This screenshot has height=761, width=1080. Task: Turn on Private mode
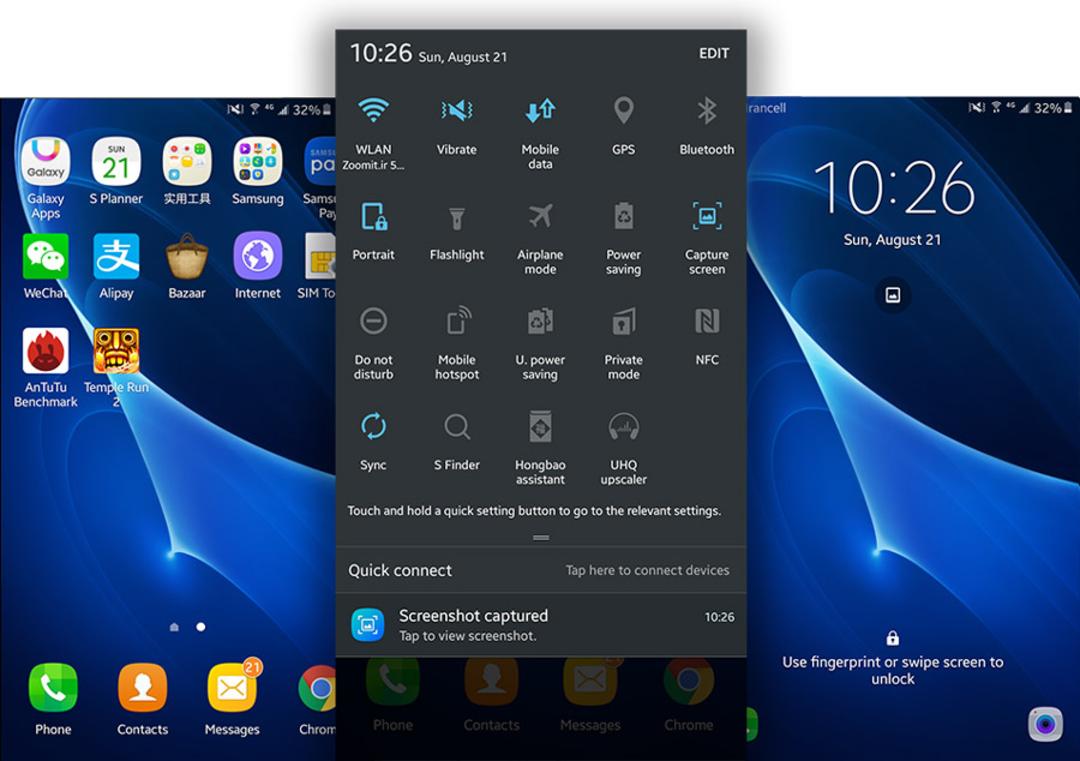click(x=623, y=343)
